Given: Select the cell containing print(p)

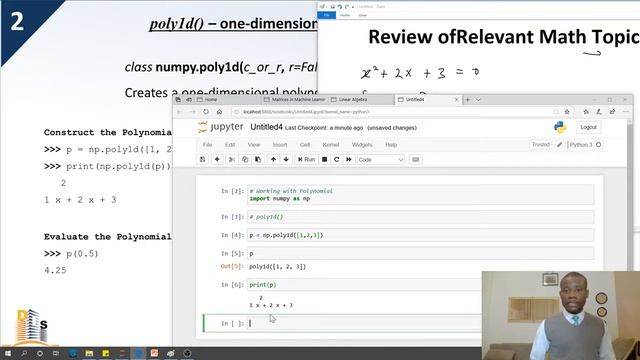Looking at the screenshot, I should click(x=363, y=285).
